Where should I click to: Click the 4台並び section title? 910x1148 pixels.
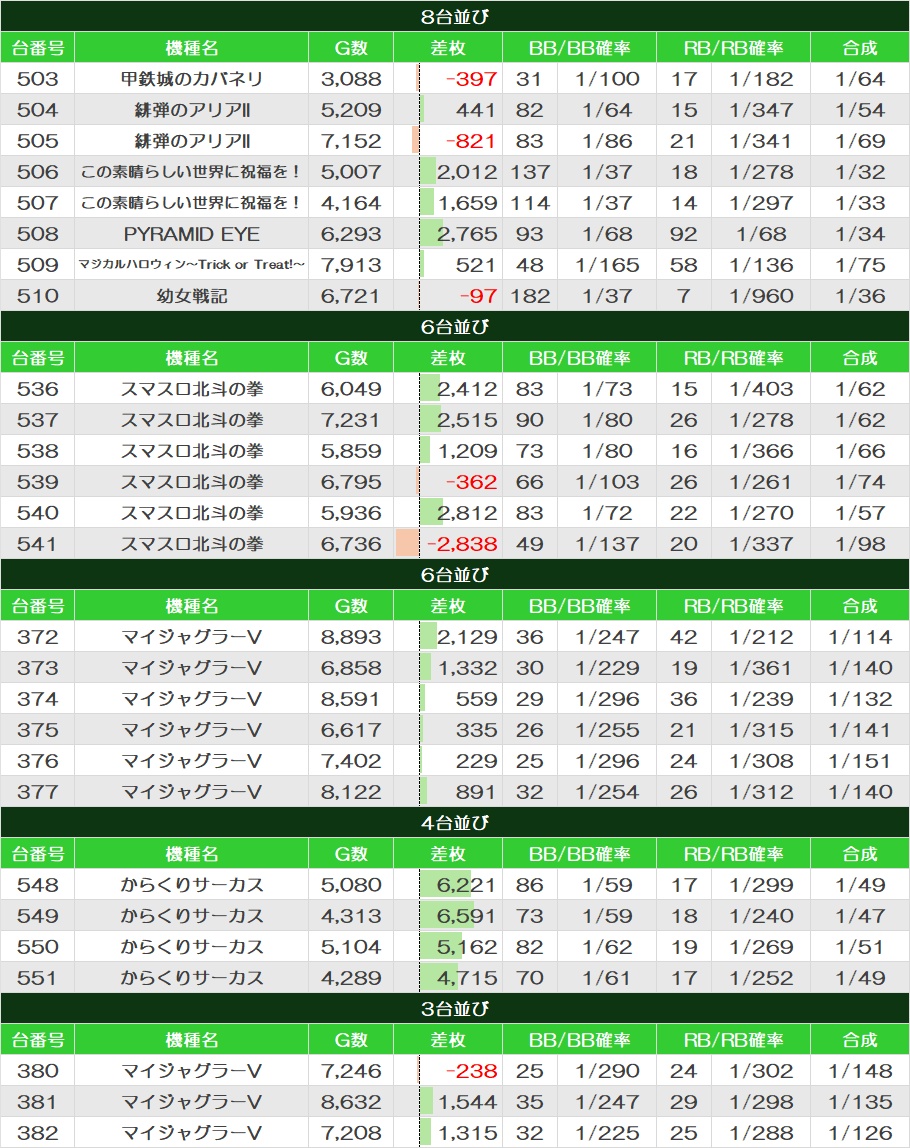coord(455,823)
